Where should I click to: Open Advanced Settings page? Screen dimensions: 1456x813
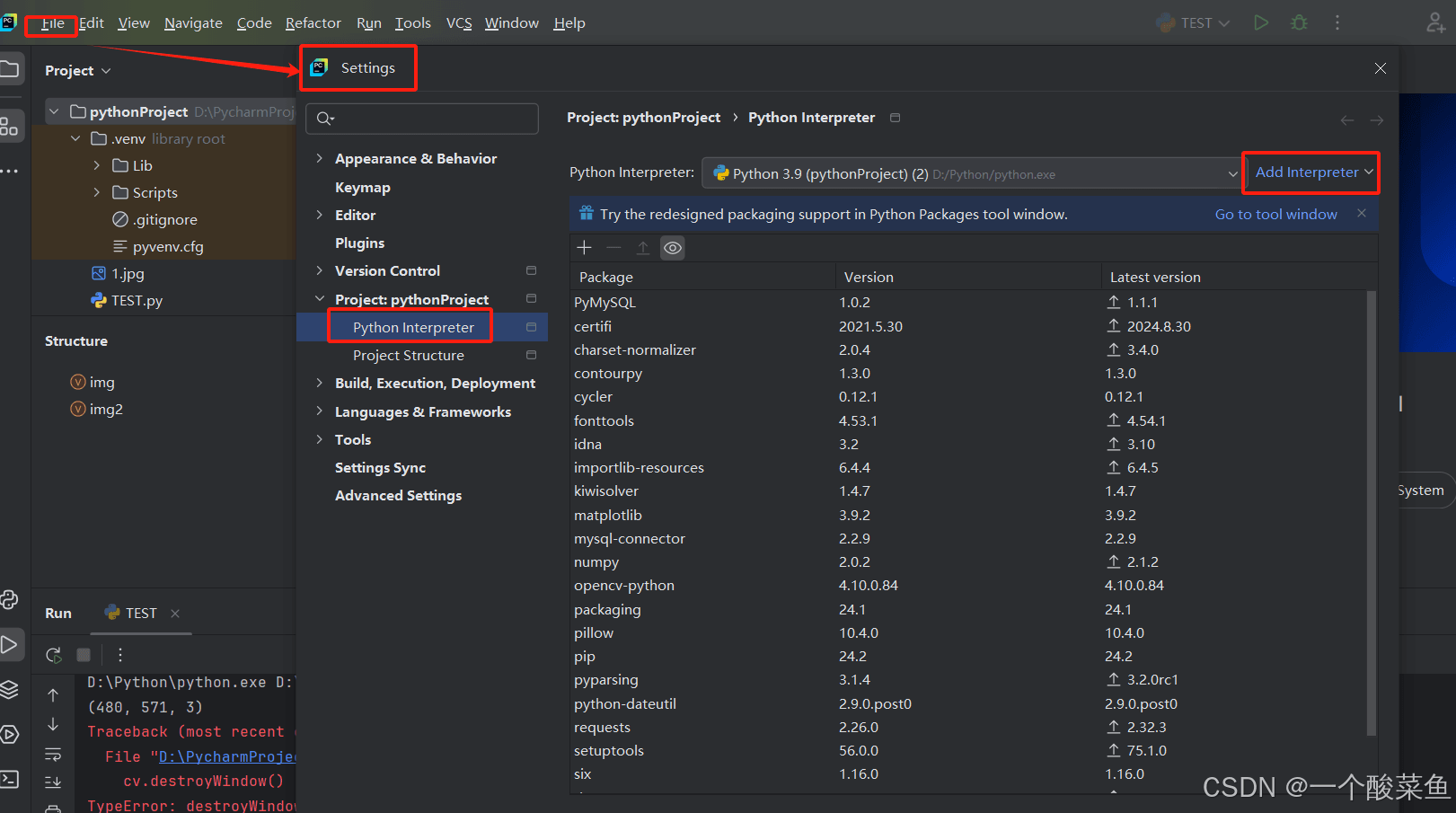click(x=398, y=495)
